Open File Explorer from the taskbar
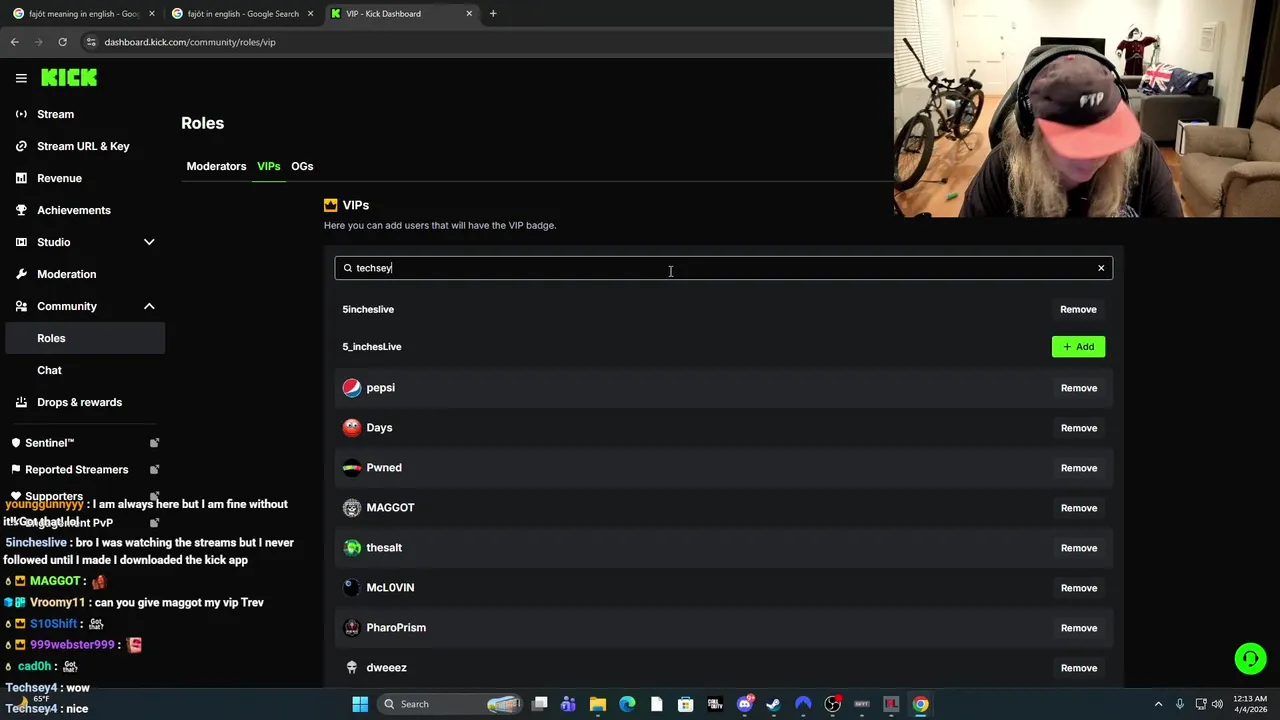Viewport: 1280px width, 720px height. coord(598,704)
